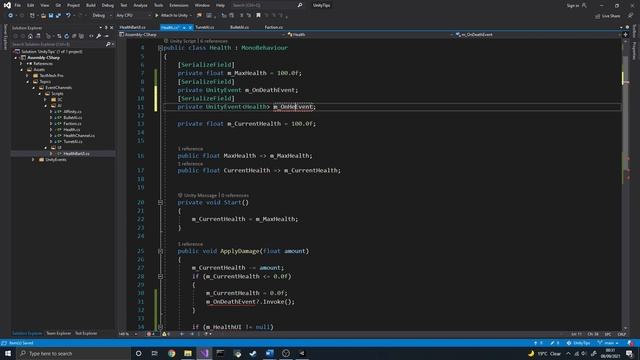The height and width of the screenshot is (360, 640).
Task: Click the editor vertical scrollbar
Action: pos(625,184)
